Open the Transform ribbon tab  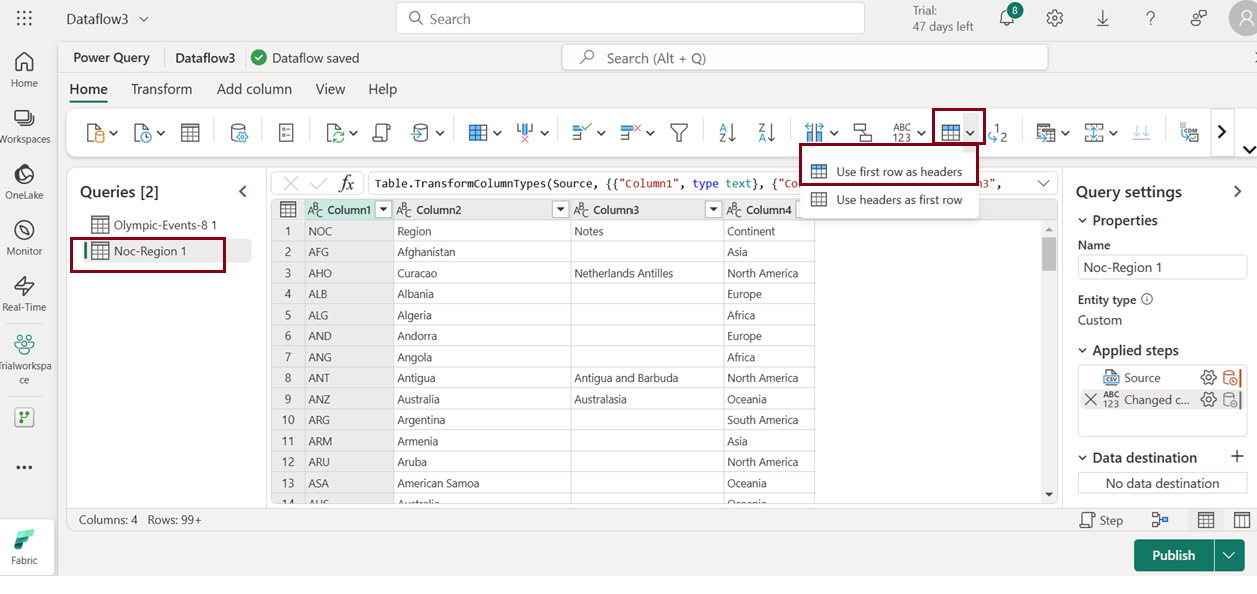(161, 89)
